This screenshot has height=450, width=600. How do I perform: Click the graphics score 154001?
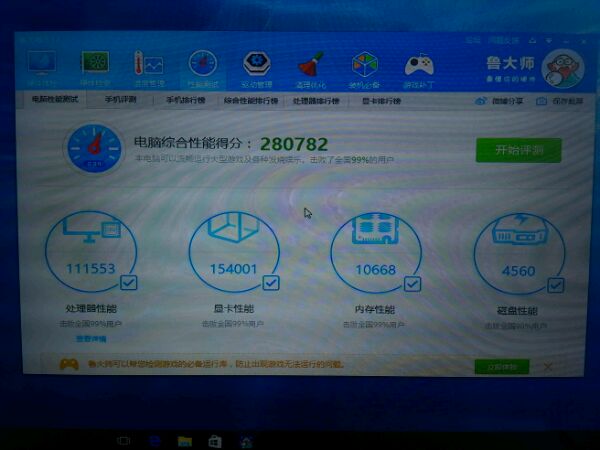(x=233, y=269)
